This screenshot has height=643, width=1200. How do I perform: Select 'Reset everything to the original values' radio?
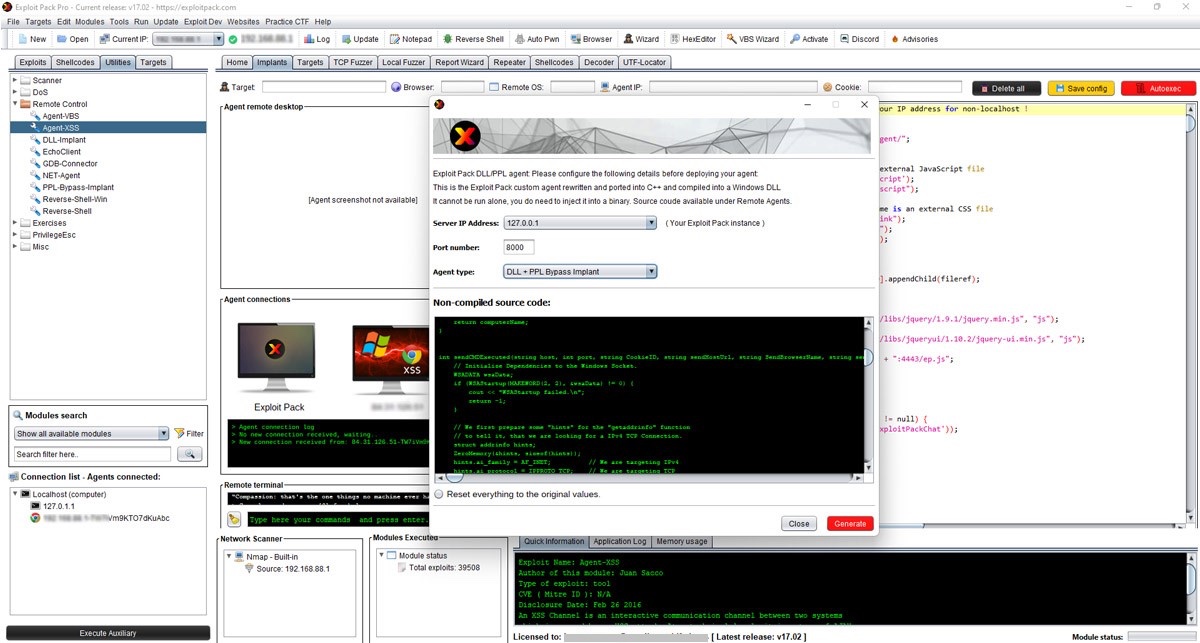(x=439, y=494)
